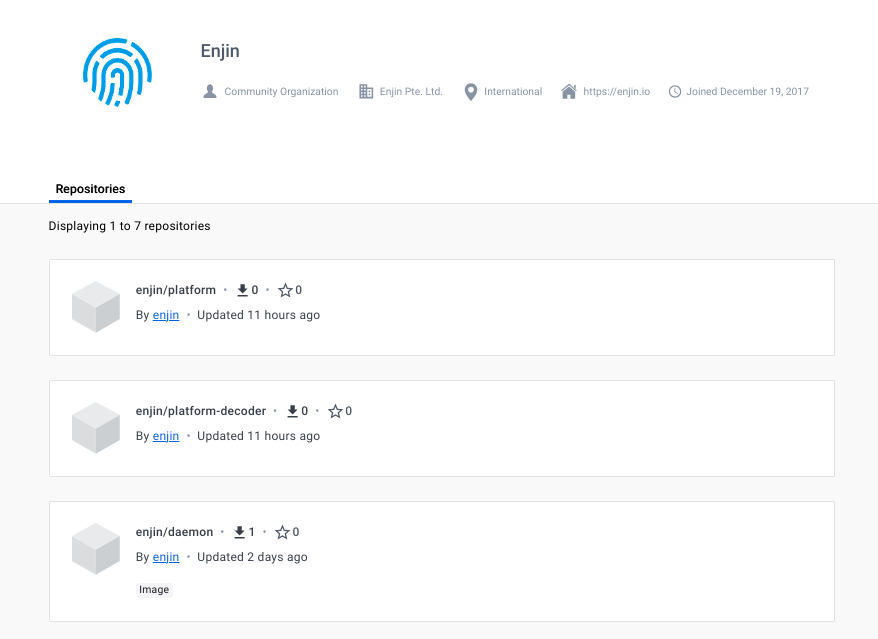Click the Joined December 19, 2017 text
Viewport: 878px width, 639px height.
tap(748, 91)
